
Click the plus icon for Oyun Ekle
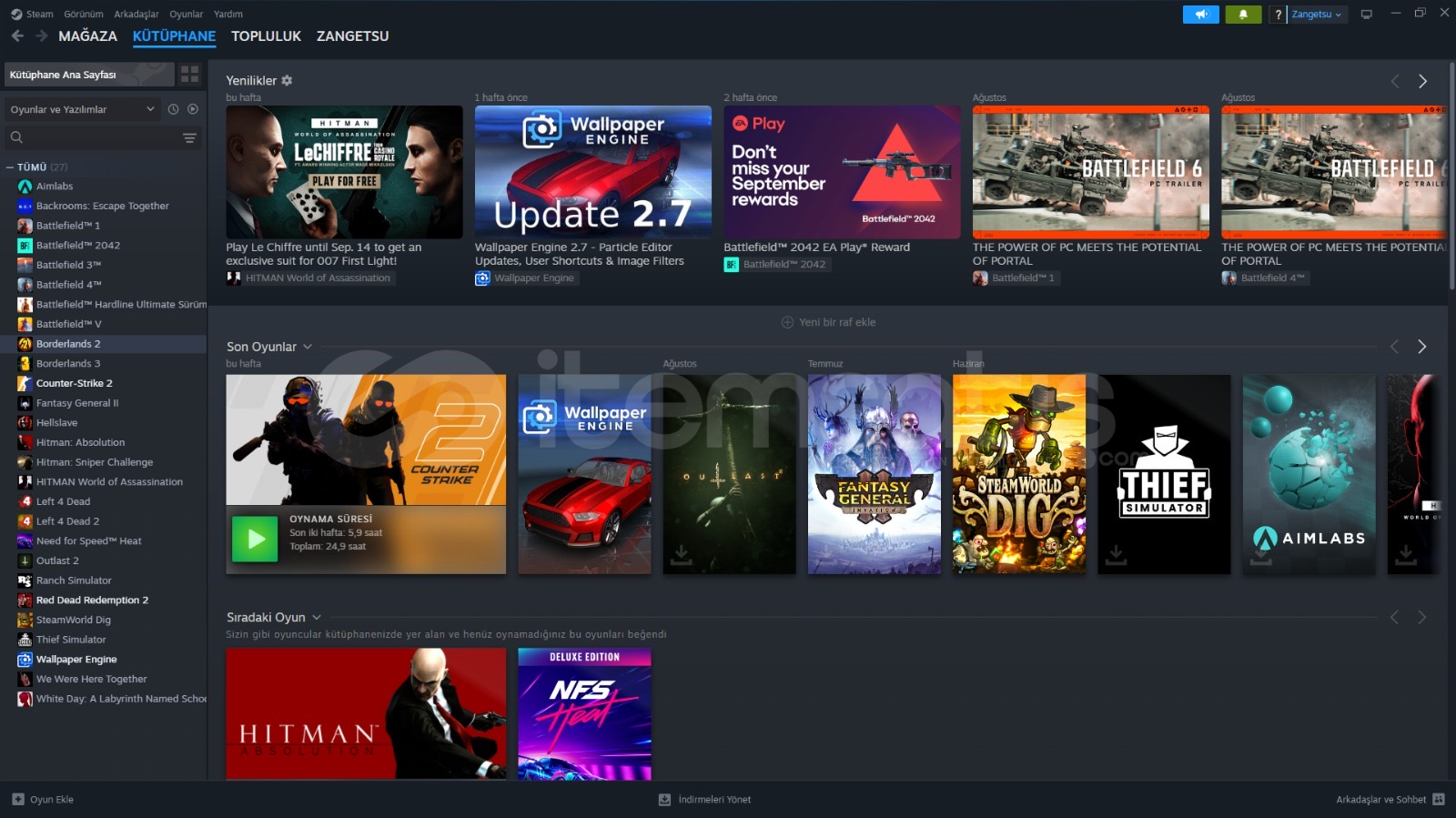coord(18,800)
